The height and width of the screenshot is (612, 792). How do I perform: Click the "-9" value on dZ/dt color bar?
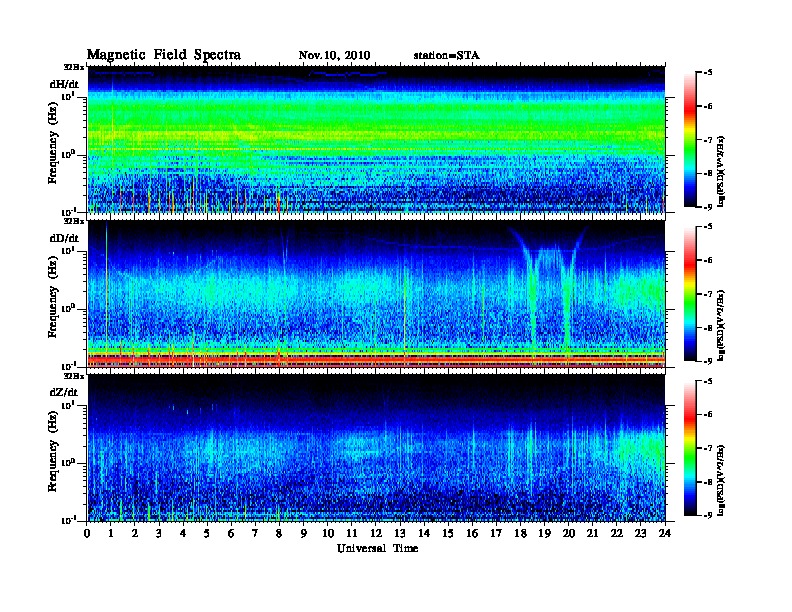point(708,515)
